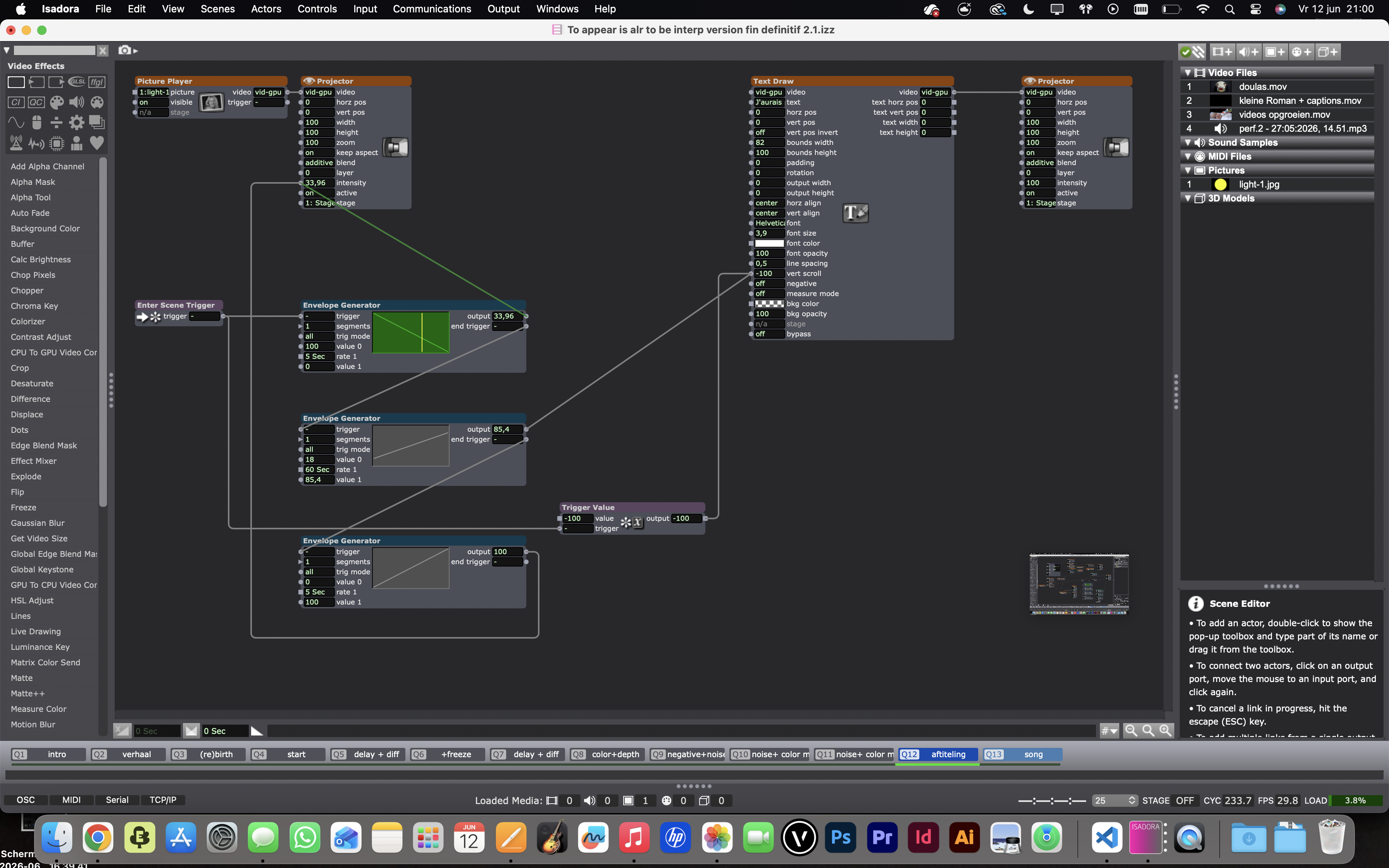
Task: Click Text Draw font color swatch
Action: [769, 243]
